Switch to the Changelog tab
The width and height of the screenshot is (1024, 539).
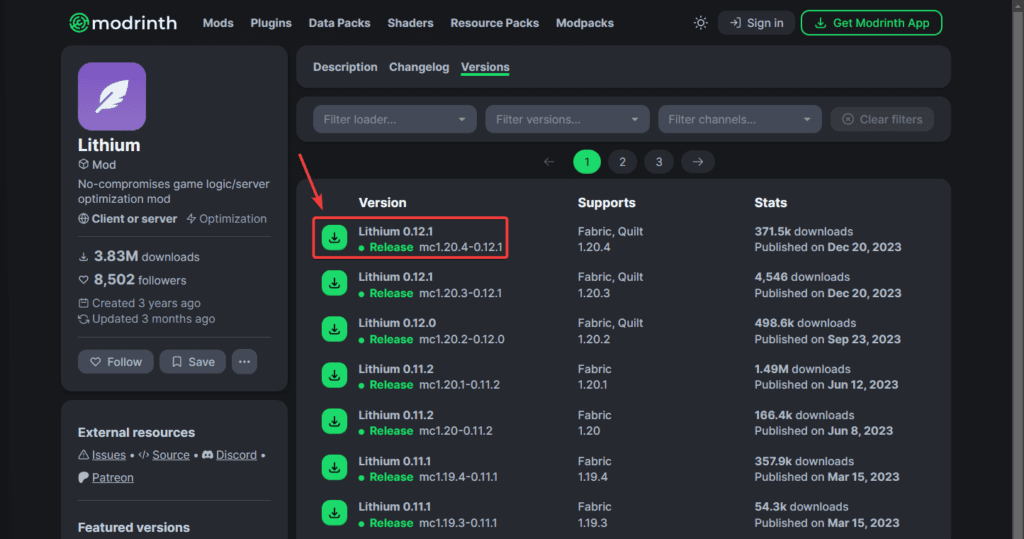pyautogui.click(x=419, y=67)
